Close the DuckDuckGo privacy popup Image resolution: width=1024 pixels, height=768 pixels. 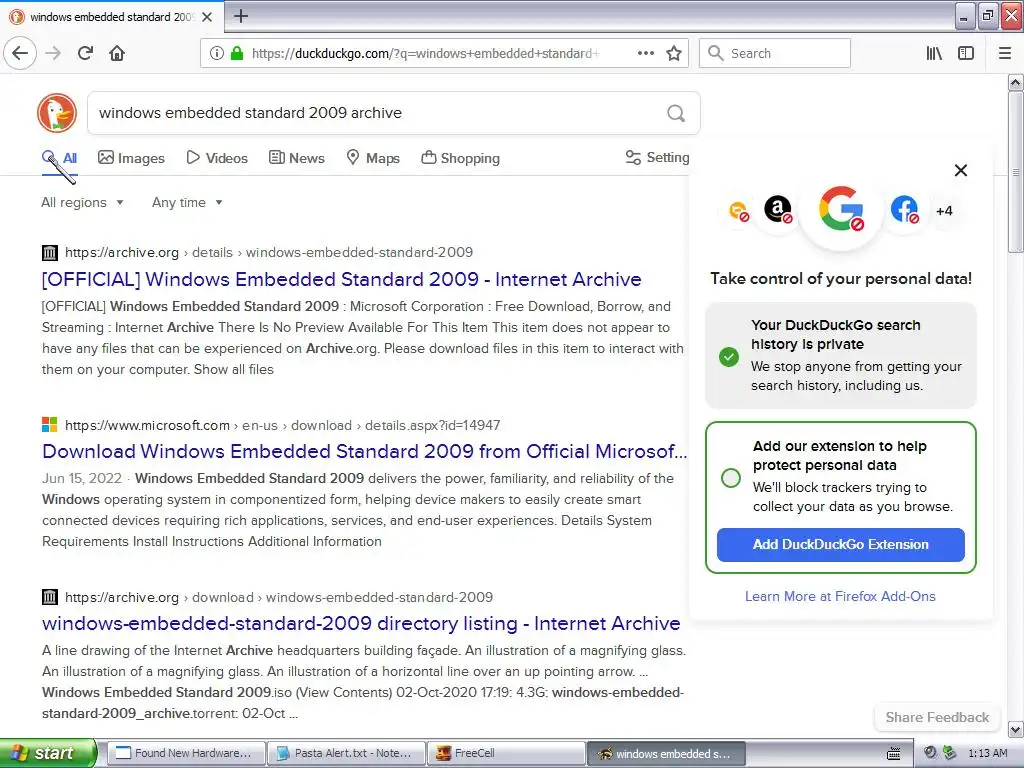(x=961, y=170)
